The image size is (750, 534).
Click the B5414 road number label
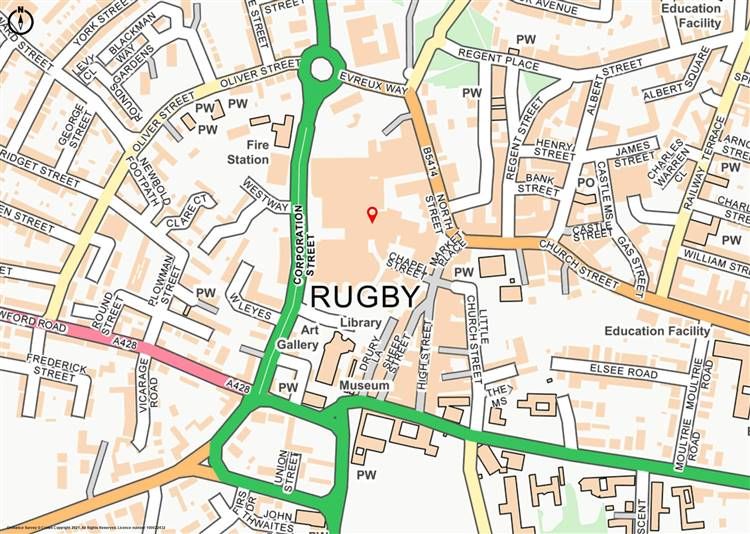430,163
